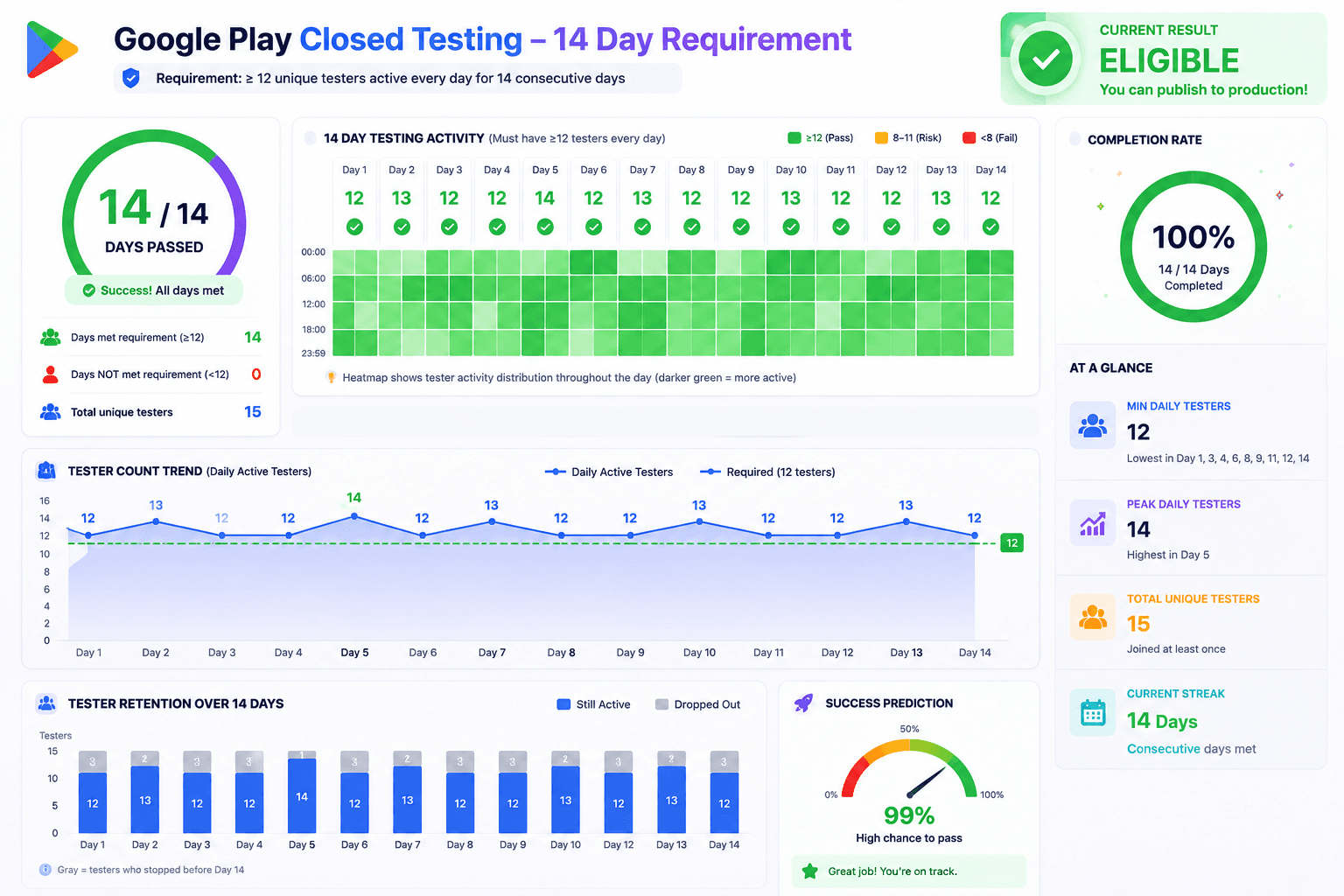Toggle the Required (12 testers) legend entry

767,472
